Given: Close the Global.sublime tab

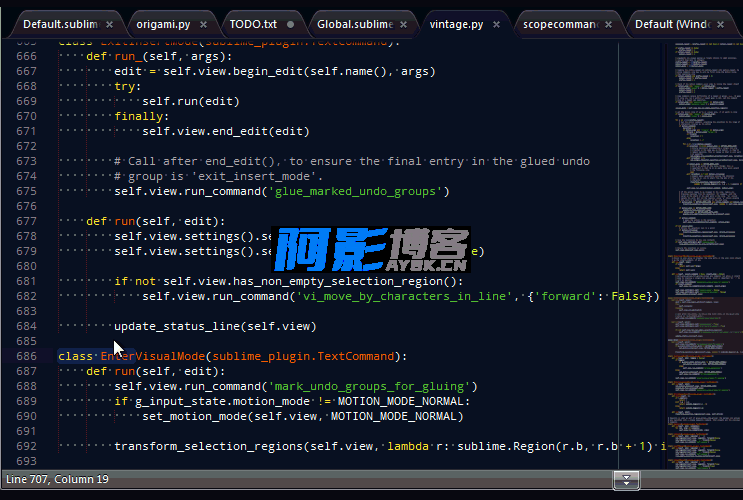Looking at the screenshot, I should click(x=403, y=24).
